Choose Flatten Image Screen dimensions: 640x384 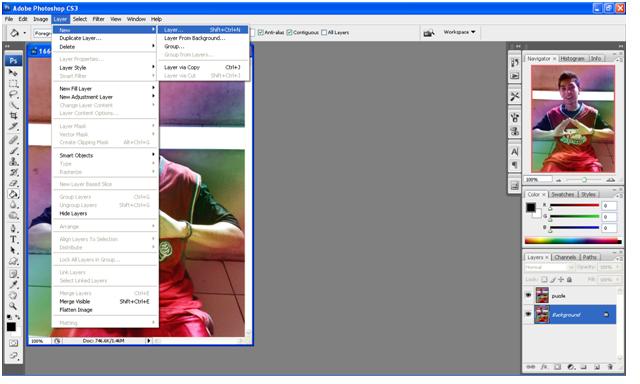pos(105,310)
